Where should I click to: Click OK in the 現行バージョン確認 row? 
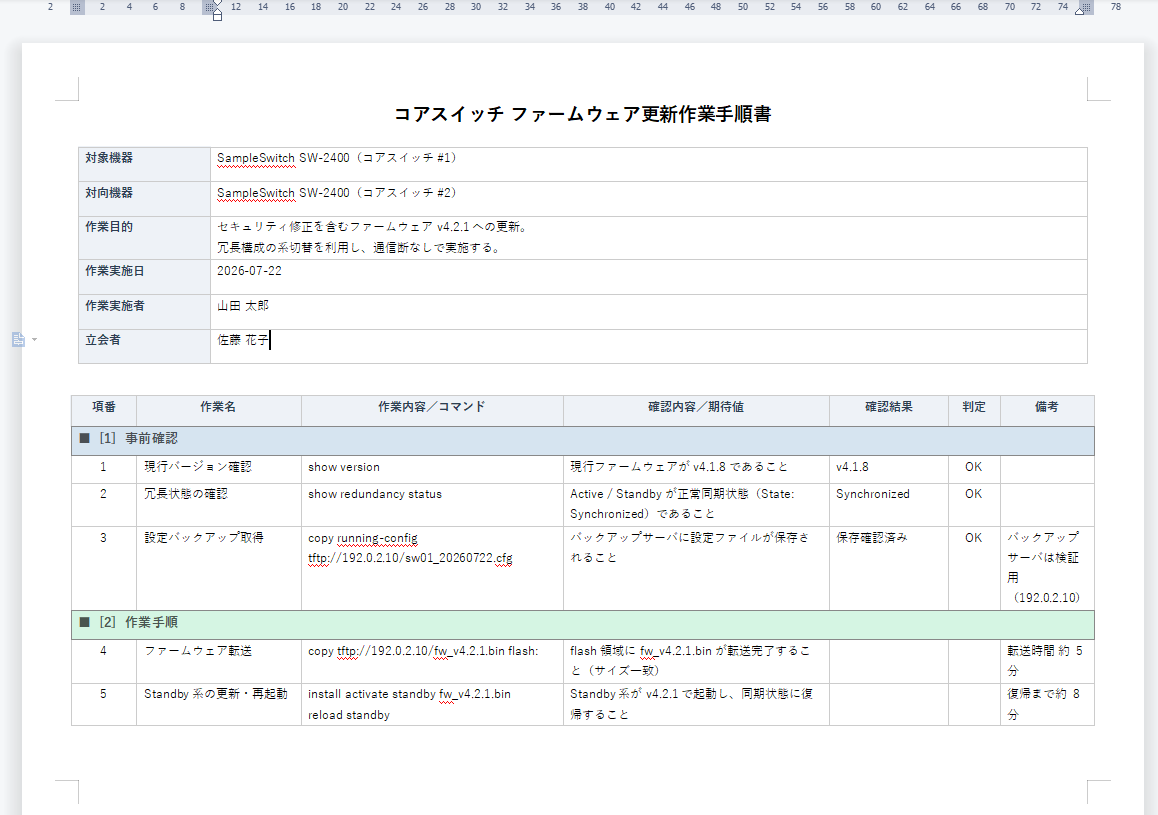point(973,467)
